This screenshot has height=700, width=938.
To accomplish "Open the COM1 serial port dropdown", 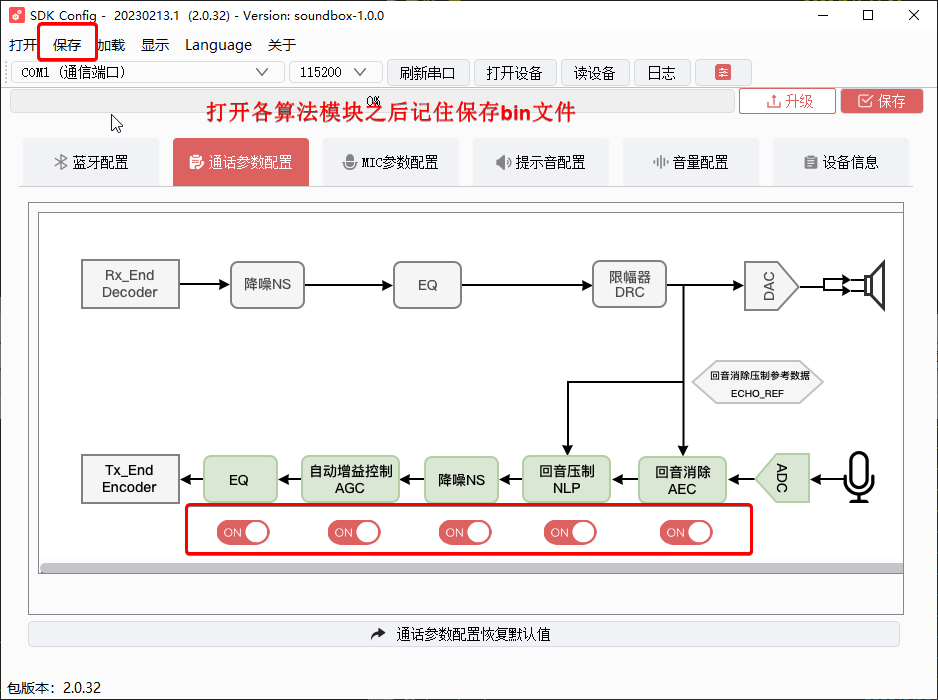I will pos(148,72).
